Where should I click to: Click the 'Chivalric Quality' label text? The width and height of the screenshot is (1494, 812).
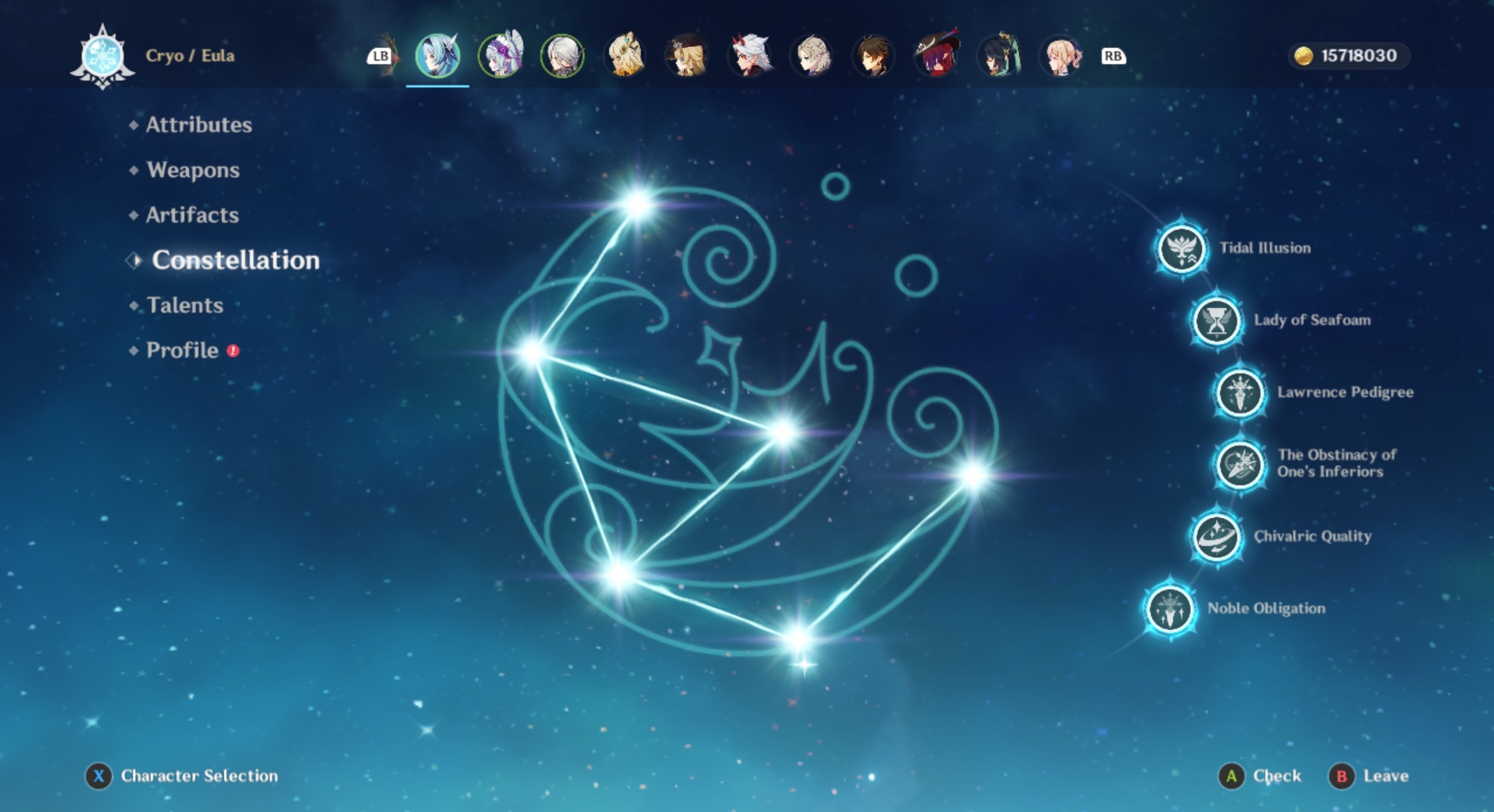pos(1313,536)
